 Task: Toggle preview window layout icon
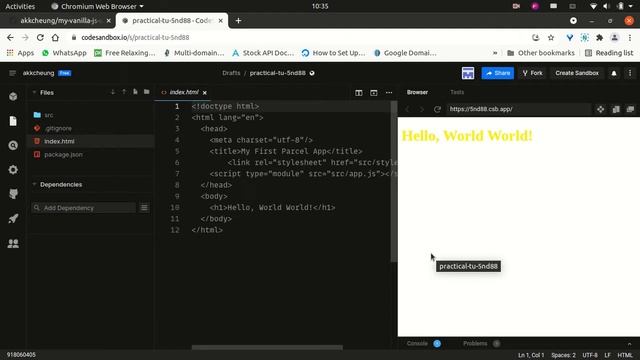(x=373, y=93)
